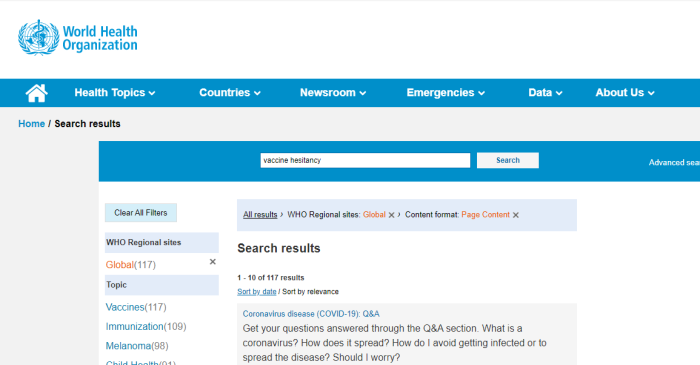Click 'Sort by relevance' text
This screenshot has height=365, width=700.
click(x=310, y=291)
